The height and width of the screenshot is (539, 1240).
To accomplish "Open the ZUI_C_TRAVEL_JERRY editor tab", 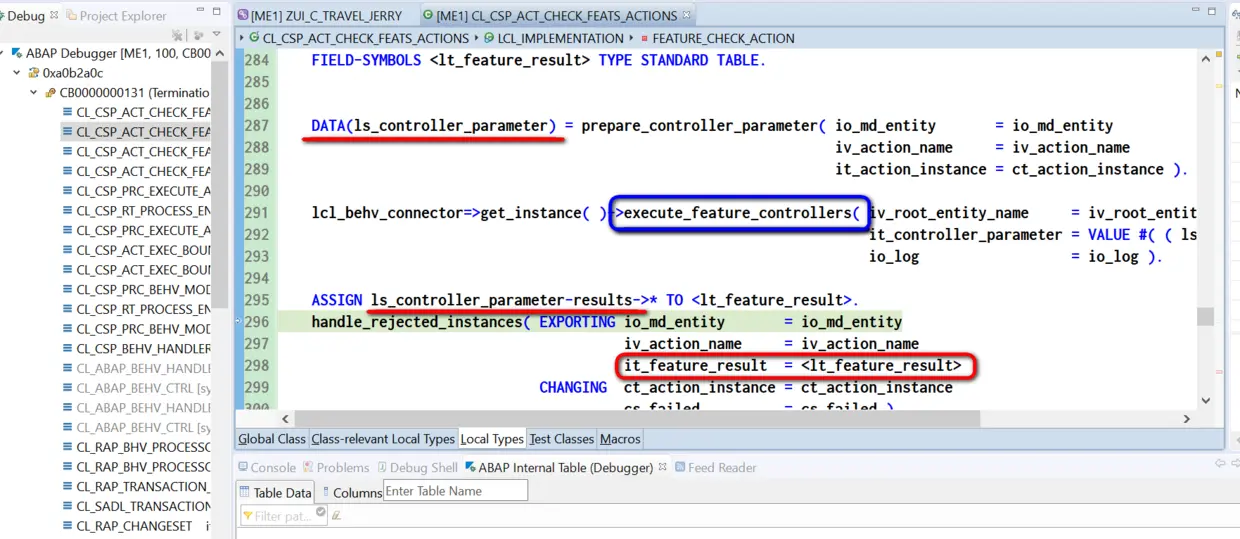I will tap(320, 15).
